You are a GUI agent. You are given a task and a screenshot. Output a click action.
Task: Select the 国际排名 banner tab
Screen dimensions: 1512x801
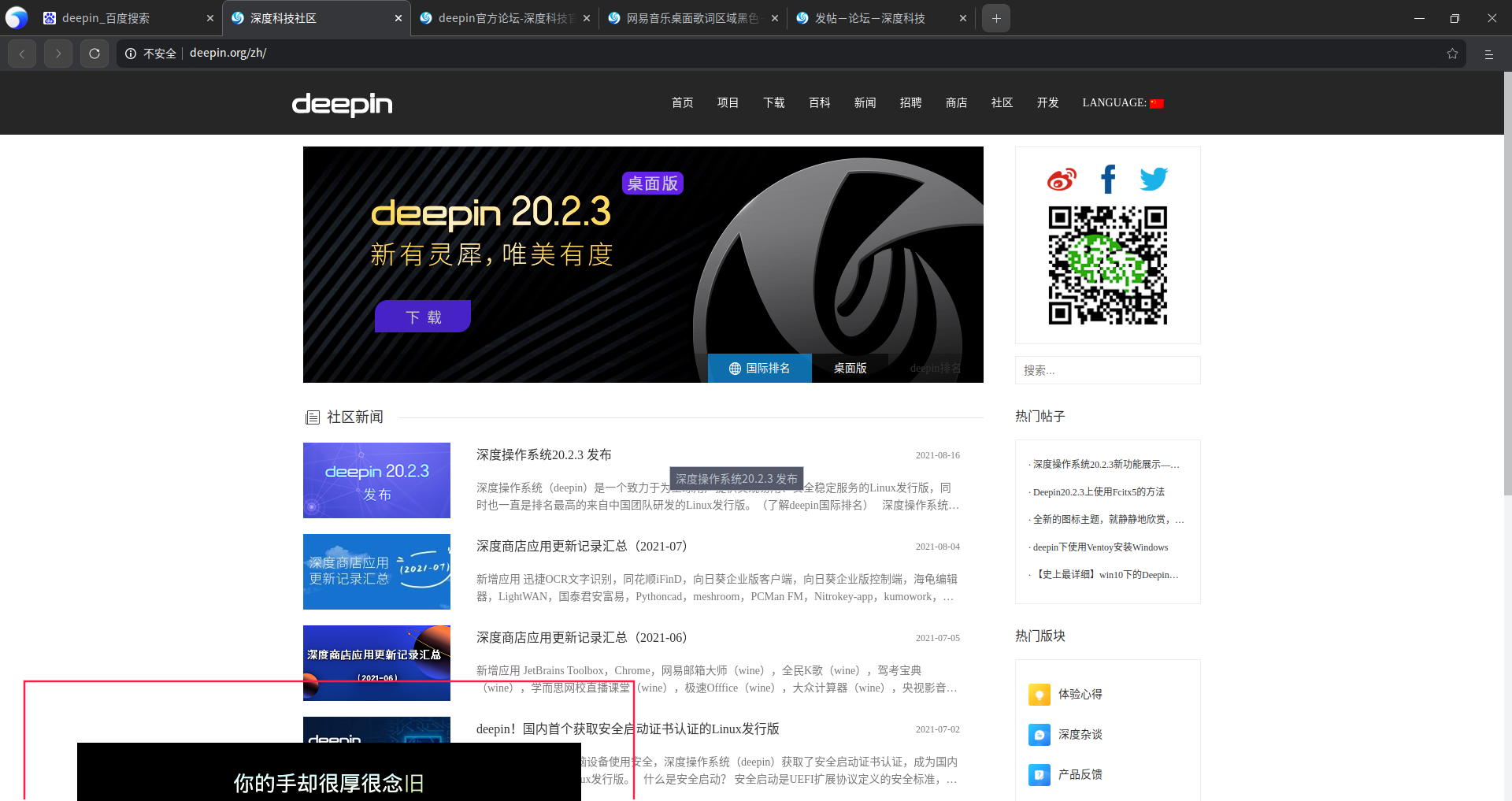point(759,368)
